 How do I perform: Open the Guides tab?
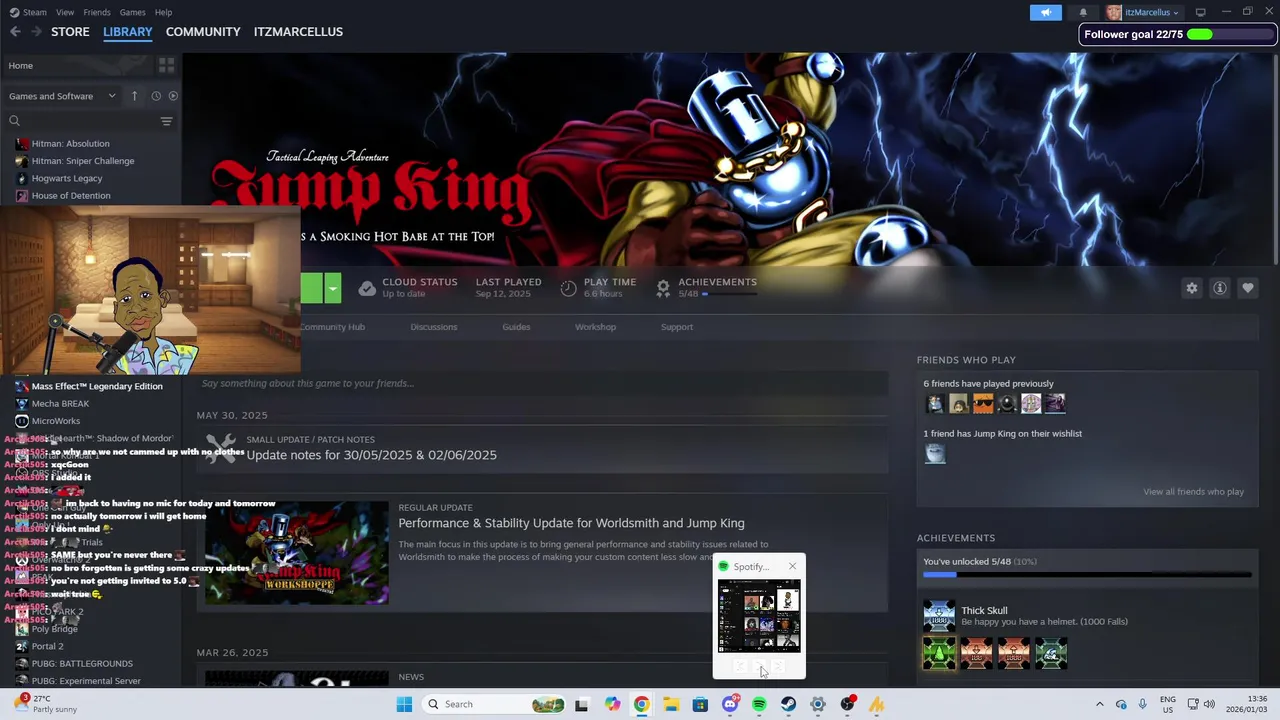[516, 327]
